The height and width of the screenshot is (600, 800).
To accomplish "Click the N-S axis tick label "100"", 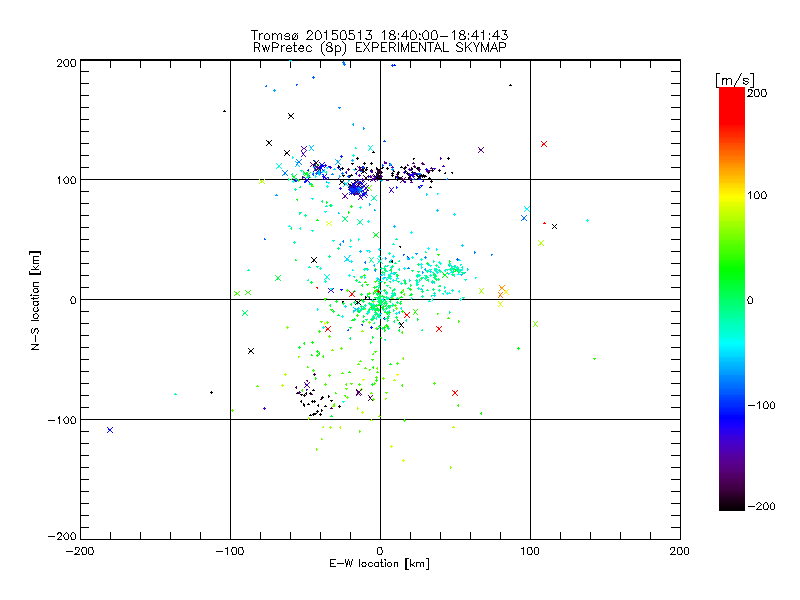I will (x=66, y=180).
